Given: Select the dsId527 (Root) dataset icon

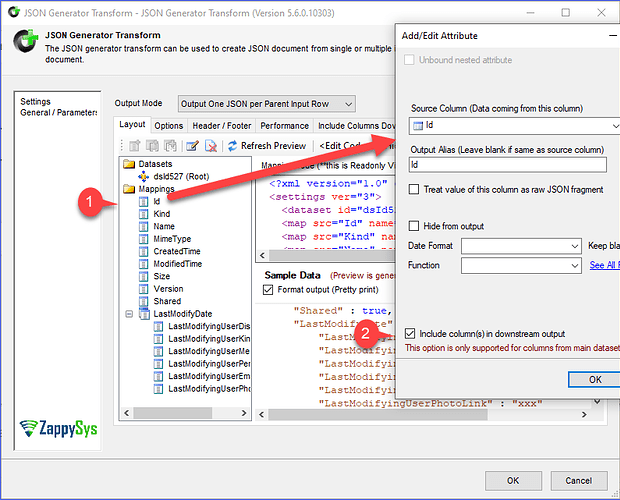Looking at the screenshot, I should 144,177.
